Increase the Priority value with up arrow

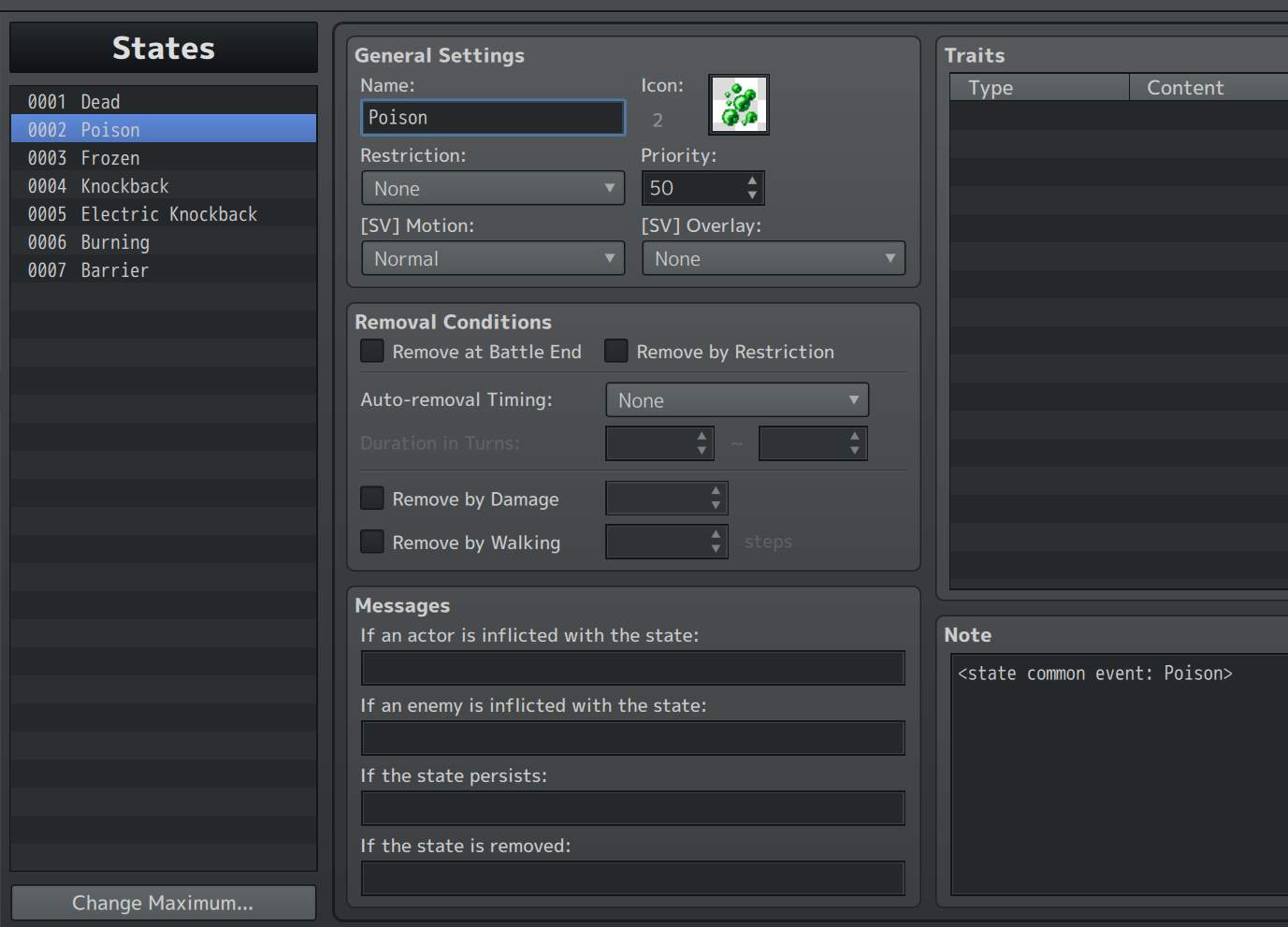click(x=752, y=181)
